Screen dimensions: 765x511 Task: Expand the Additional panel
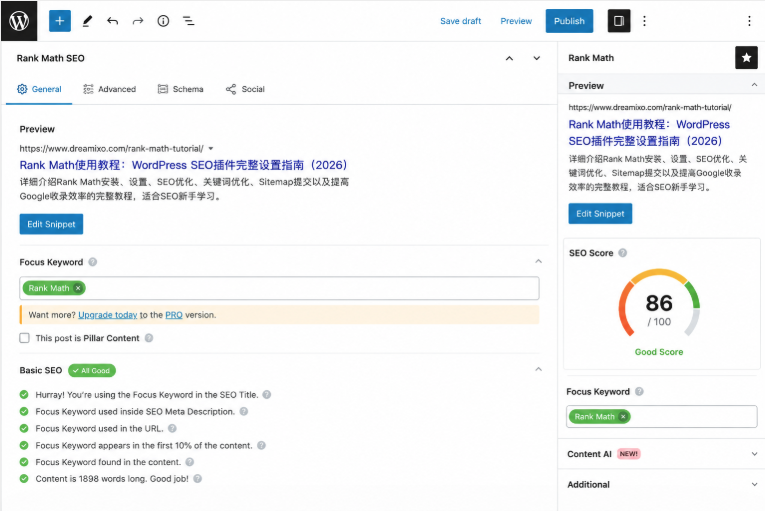click(x=754, y=485)
